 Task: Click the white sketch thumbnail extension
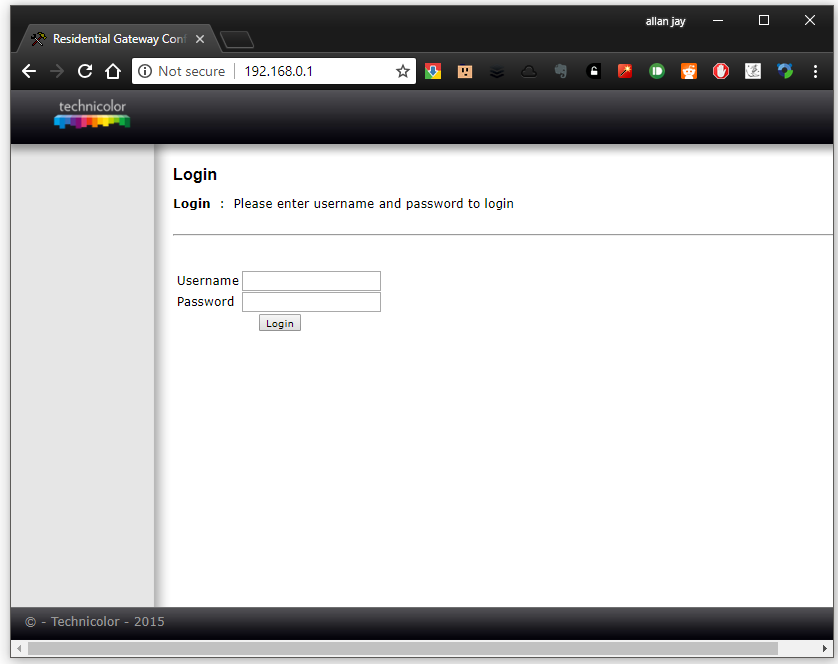click(753, 71)
